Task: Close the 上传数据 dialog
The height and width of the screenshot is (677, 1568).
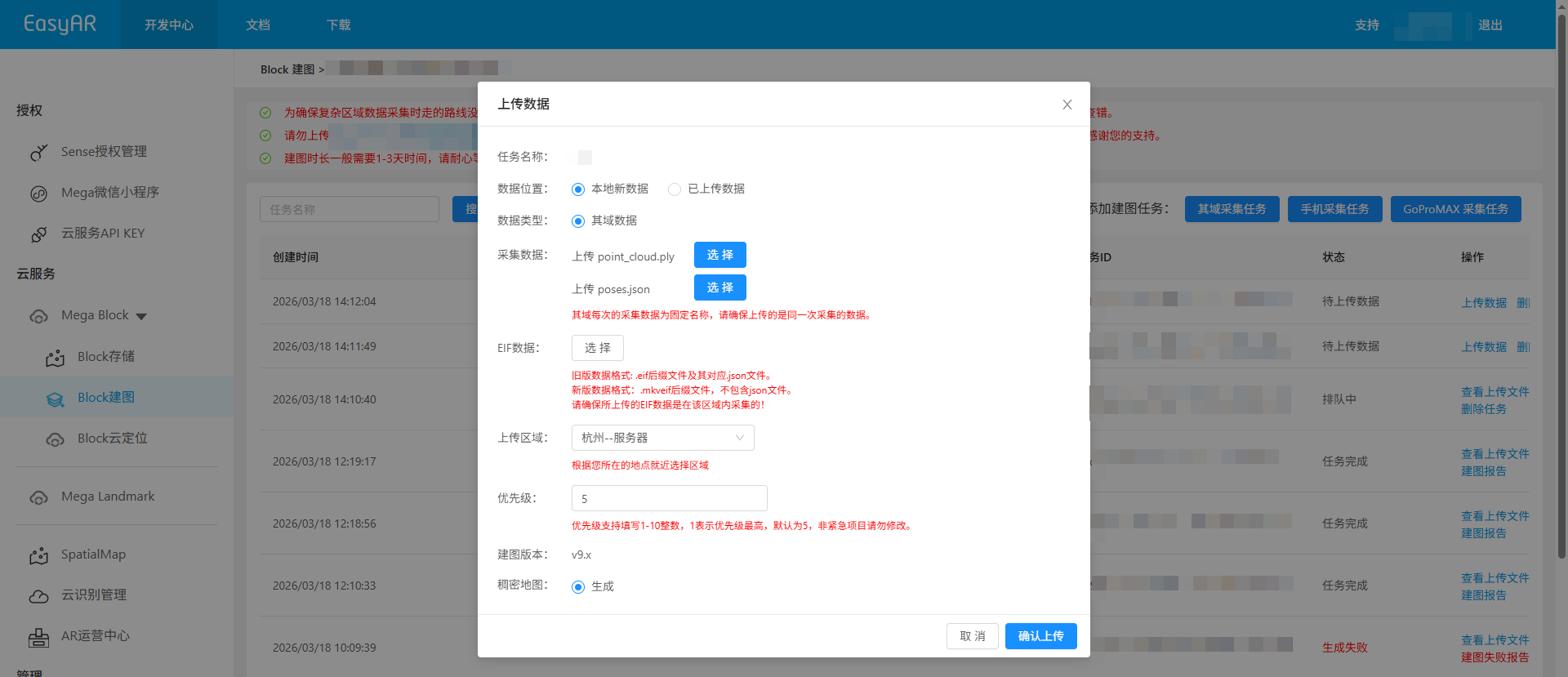Action: tap(1067, 105)
